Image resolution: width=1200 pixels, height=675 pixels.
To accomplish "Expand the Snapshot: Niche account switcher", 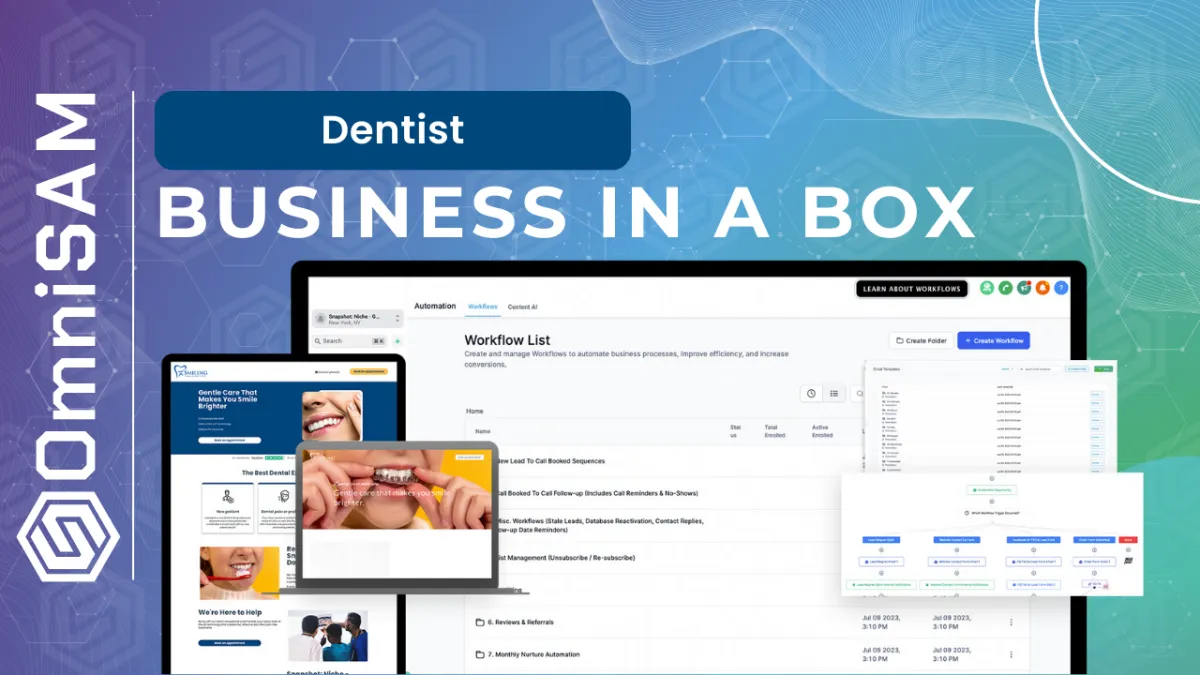I will 358,319.
